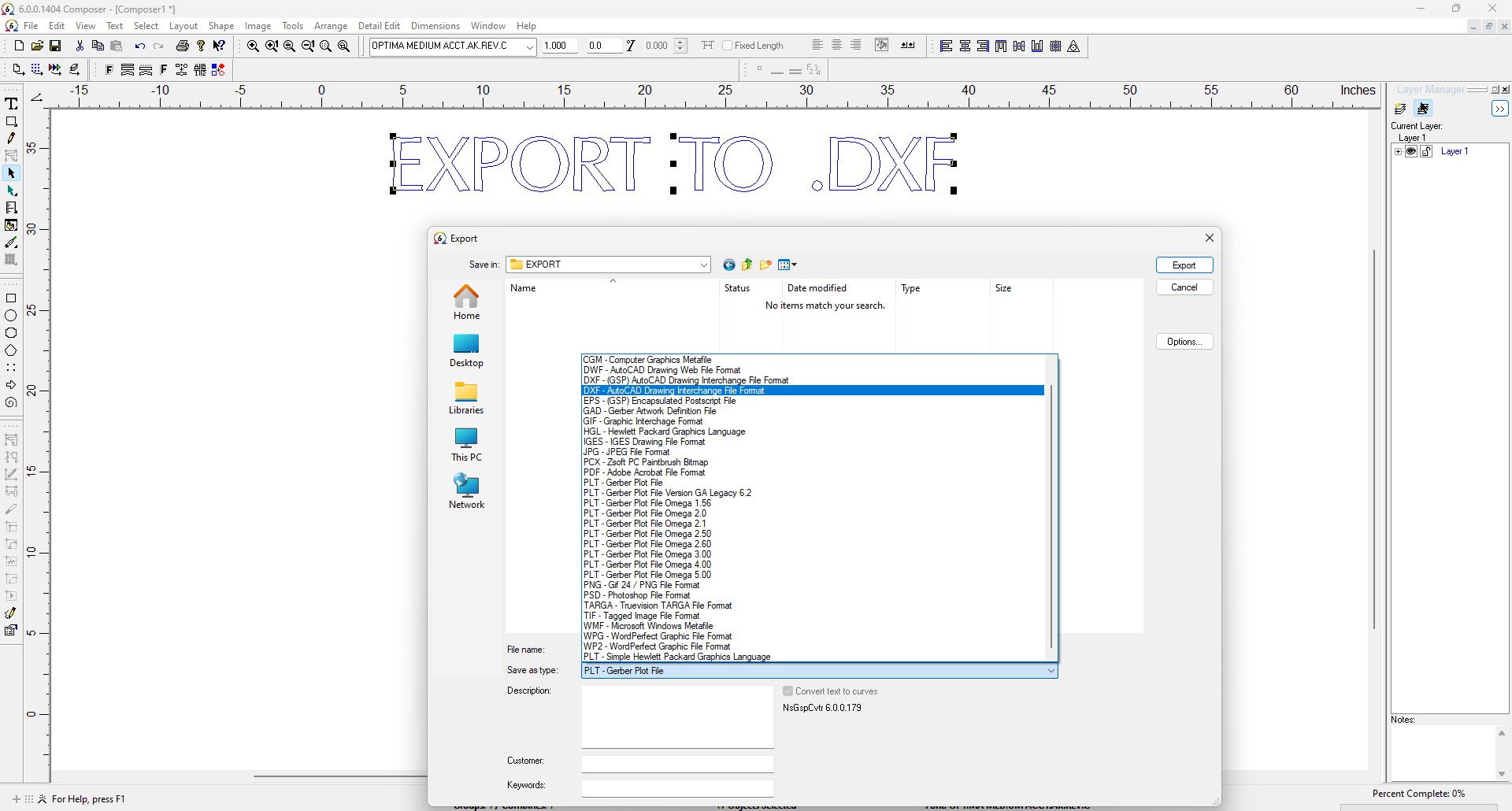Image resolution: width=1512 pixels, height=811 pixels.
Task: Select PLT - Gerber Plot File Omega 5.00
Action: [813, 575]
